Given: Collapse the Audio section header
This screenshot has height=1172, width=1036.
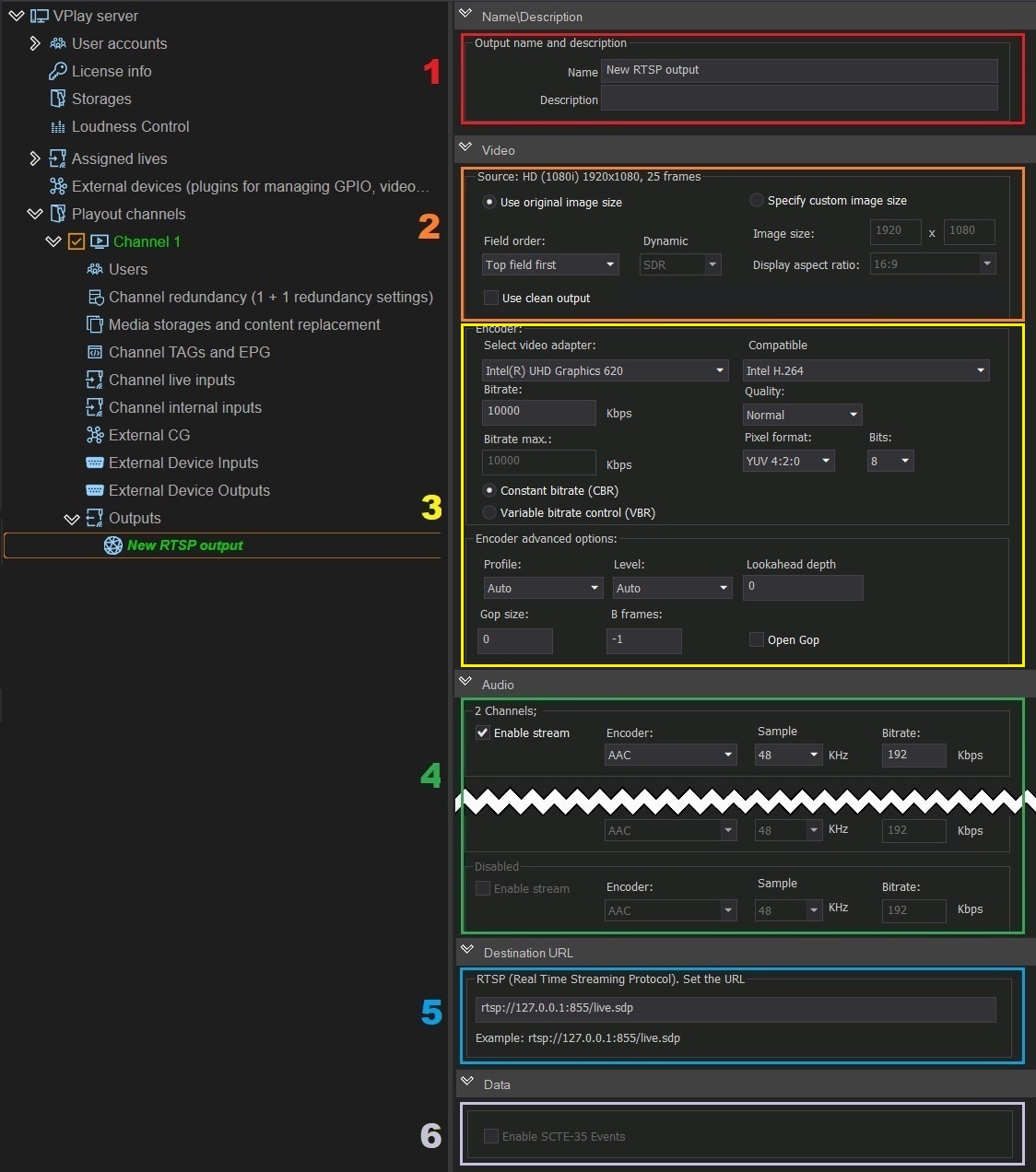Looking at the screenshot, I should [465, 683].
